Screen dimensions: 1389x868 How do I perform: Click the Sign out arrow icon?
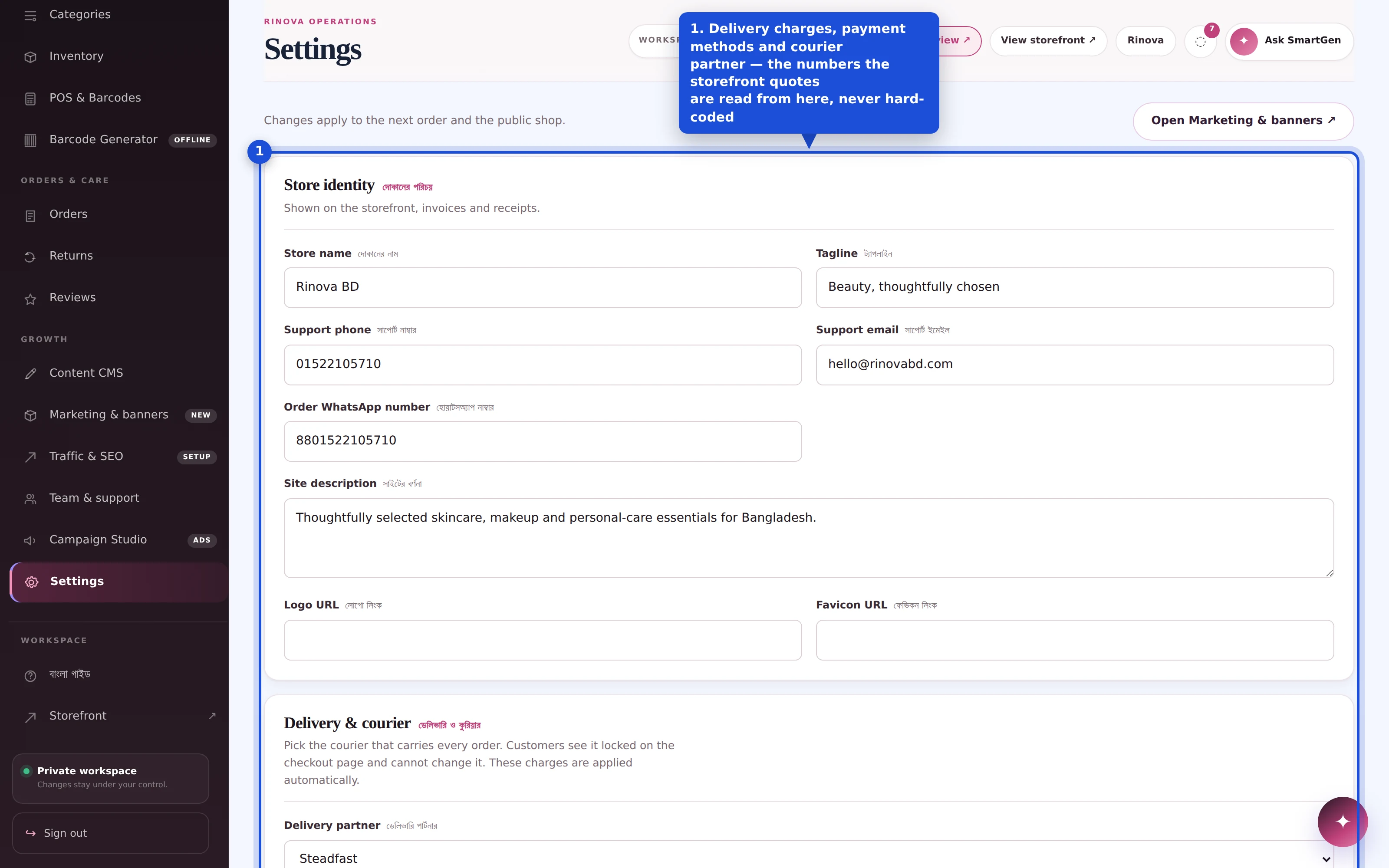[31, 833]
